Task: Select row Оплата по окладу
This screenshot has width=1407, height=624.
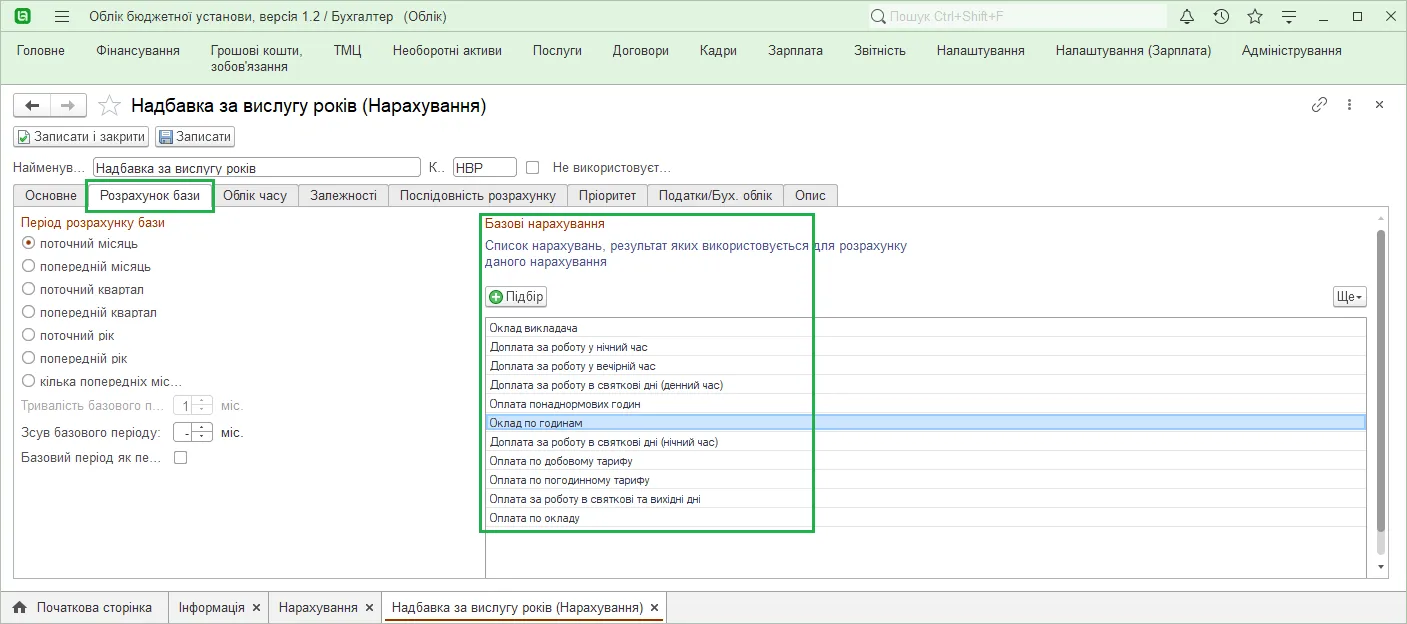Action: [926, 518]
